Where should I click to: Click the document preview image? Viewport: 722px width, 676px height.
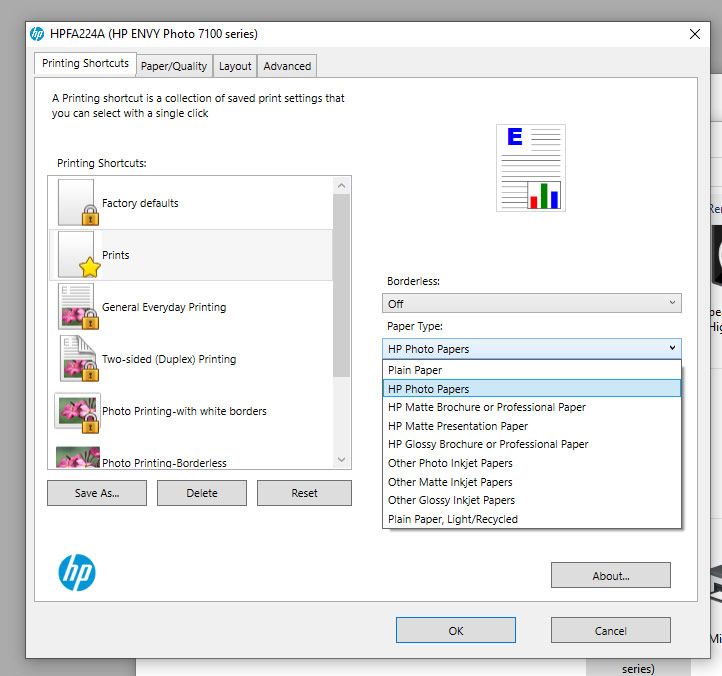click(530, 168)
